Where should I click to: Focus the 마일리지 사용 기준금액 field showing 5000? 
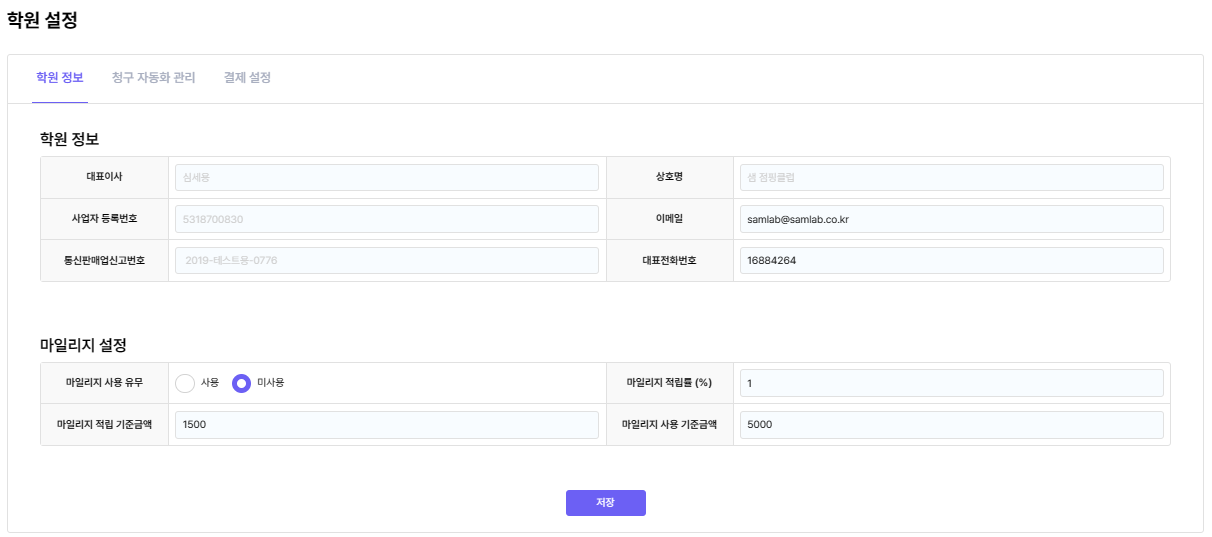click(951, 424)
